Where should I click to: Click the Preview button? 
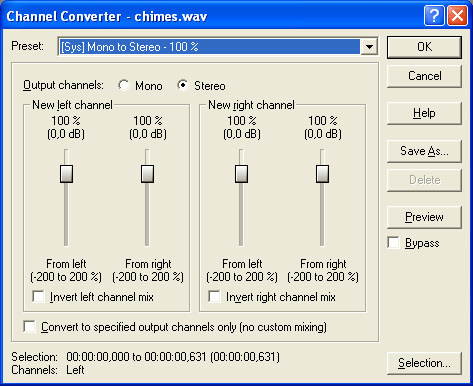click(x=424, y=217)
